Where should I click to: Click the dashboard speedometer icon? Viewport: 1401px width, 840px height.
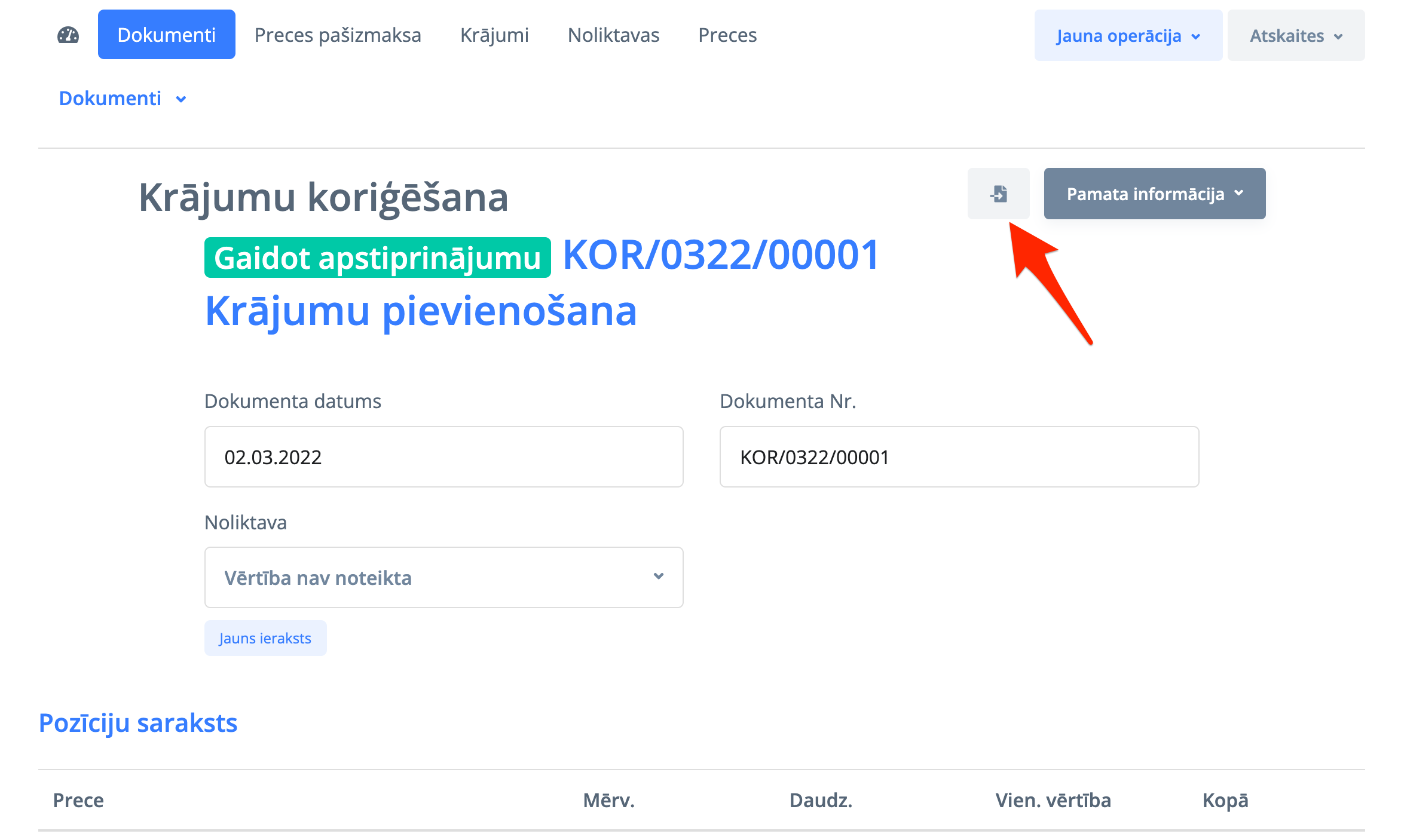pos(68,35)
